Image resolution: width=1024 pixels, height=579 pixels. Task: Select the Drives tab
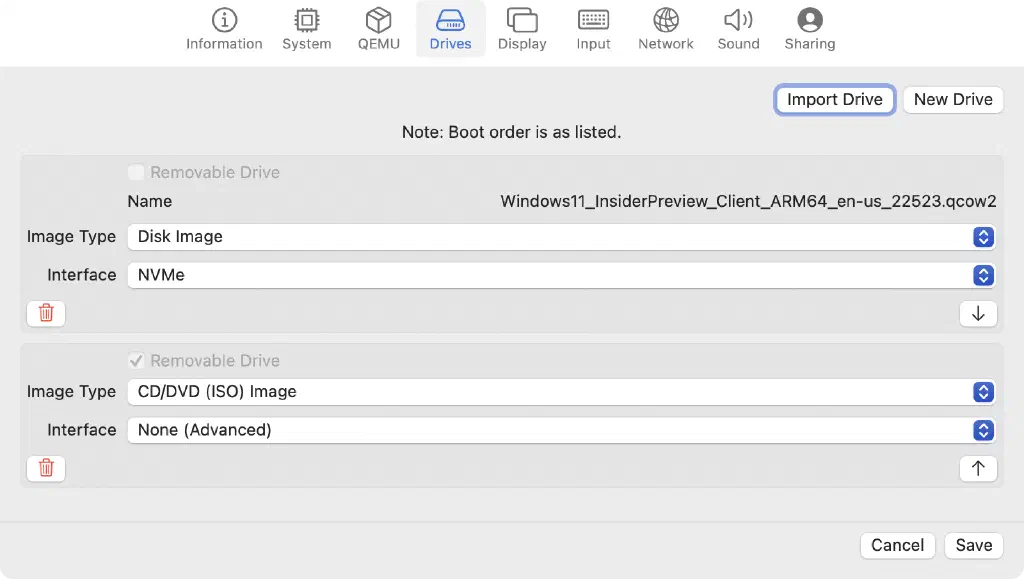coord(450,30)
